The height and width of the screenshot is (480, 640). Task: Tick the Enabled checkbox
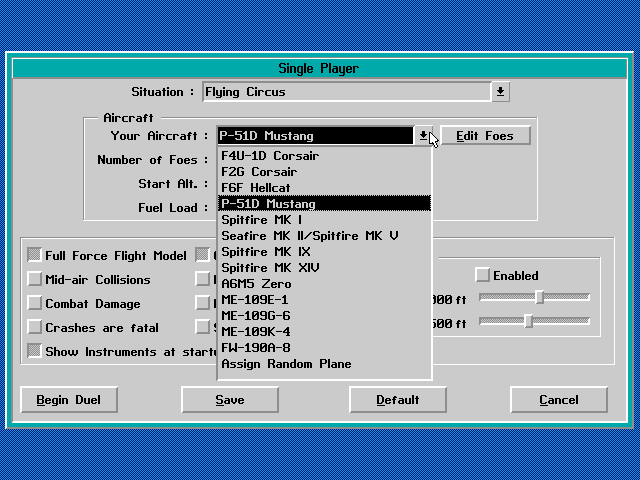(482, 275)
